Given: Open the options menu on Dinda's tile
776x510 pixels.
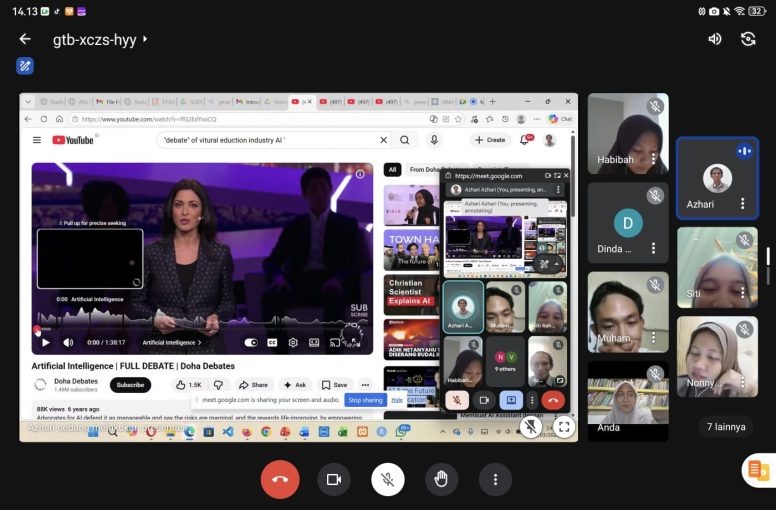Looking at the screenshot, I should (654, 248).
